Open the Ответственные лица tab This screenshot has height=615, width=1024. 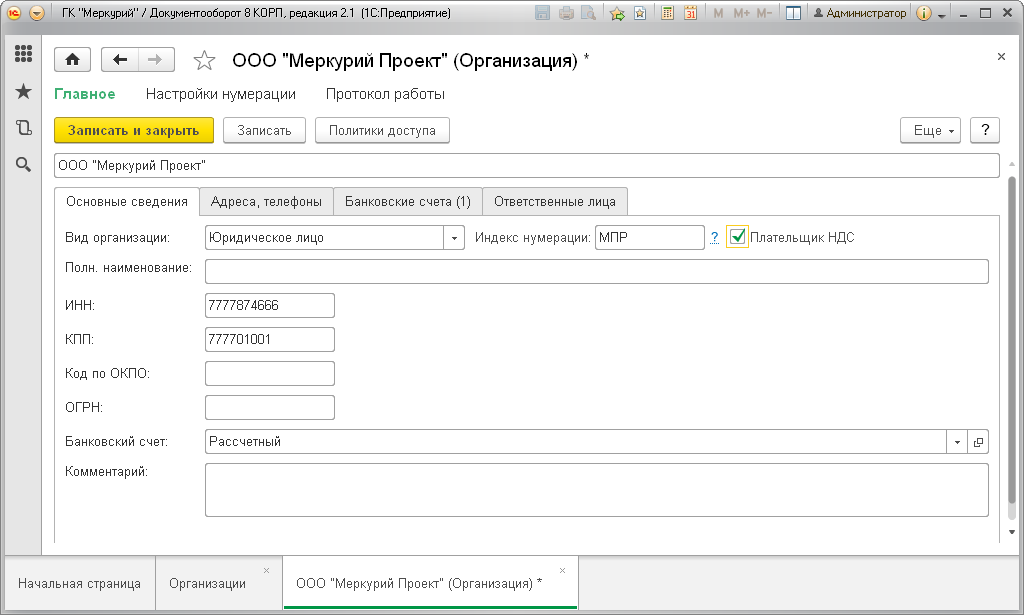(x=554, y=202)
